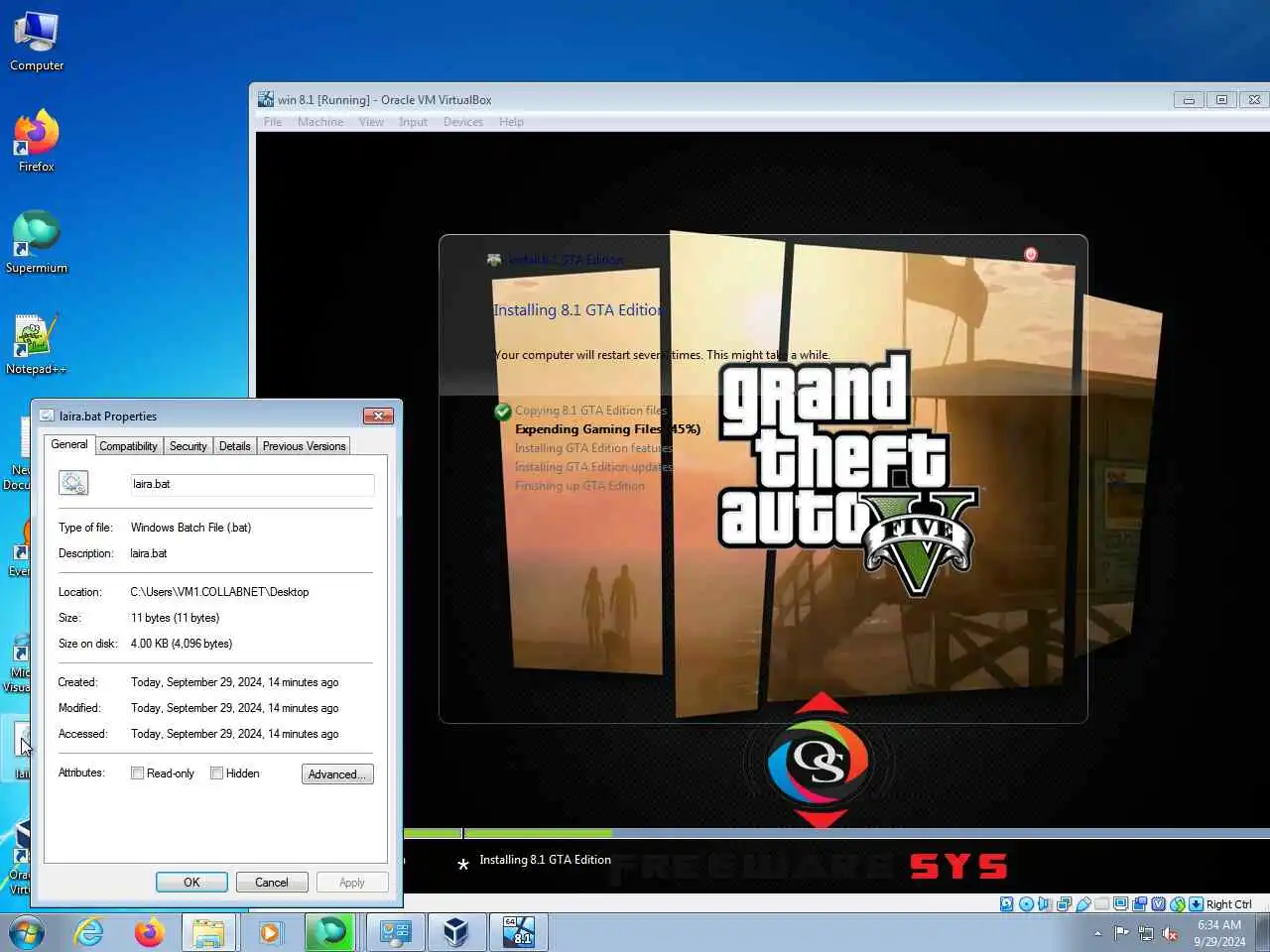Open the Computer desktop icon
This screenshot has width=1270, height=952.
click(x=37, y=42)
